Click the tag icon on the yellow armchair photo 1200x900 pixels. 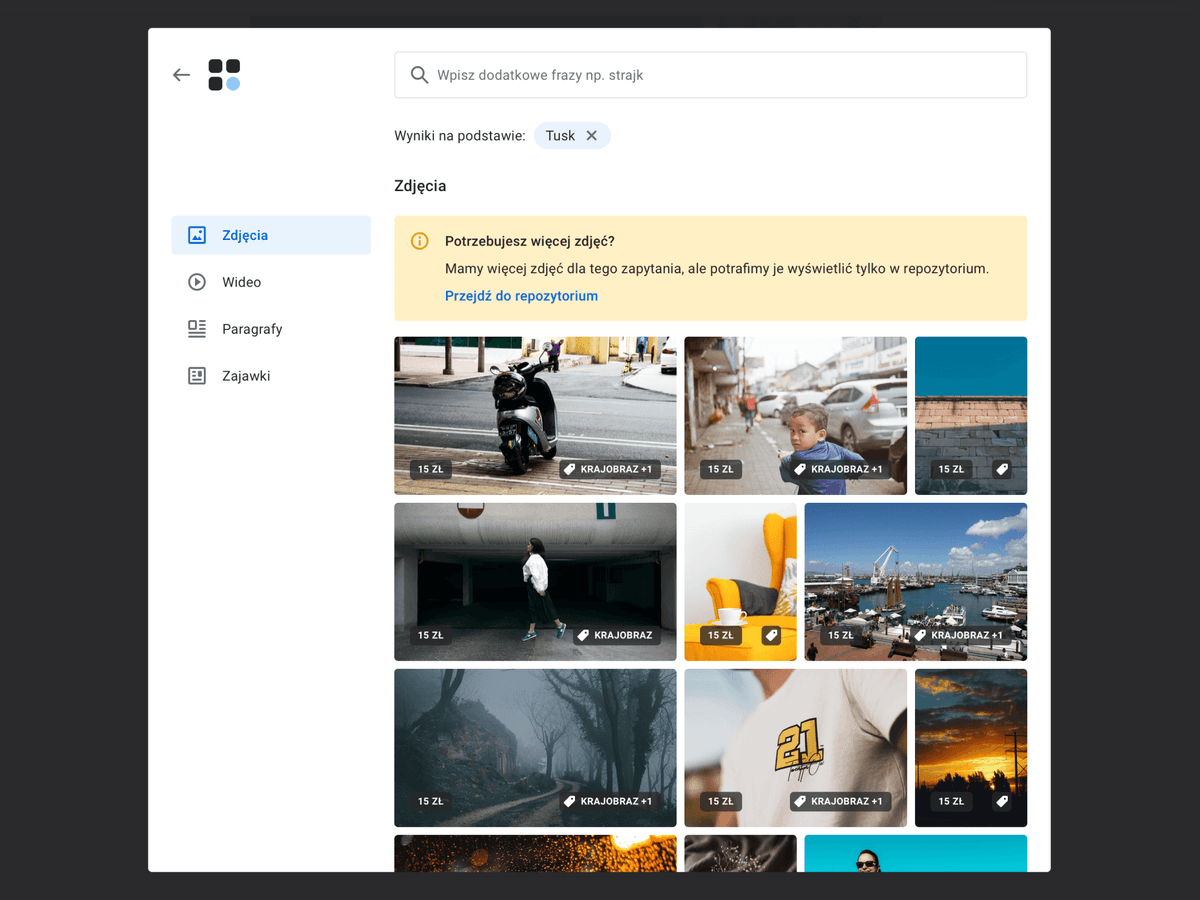(x=771, y=635)
